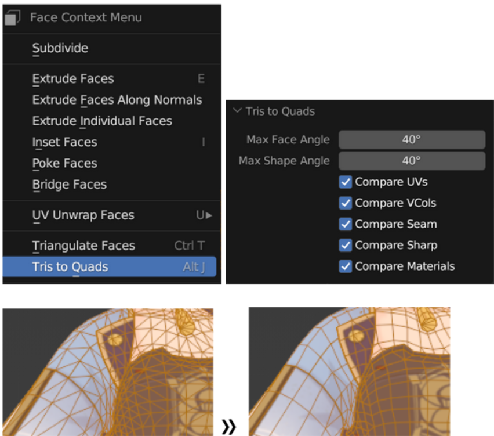Disable the Compare VCols checkbox

345,203
